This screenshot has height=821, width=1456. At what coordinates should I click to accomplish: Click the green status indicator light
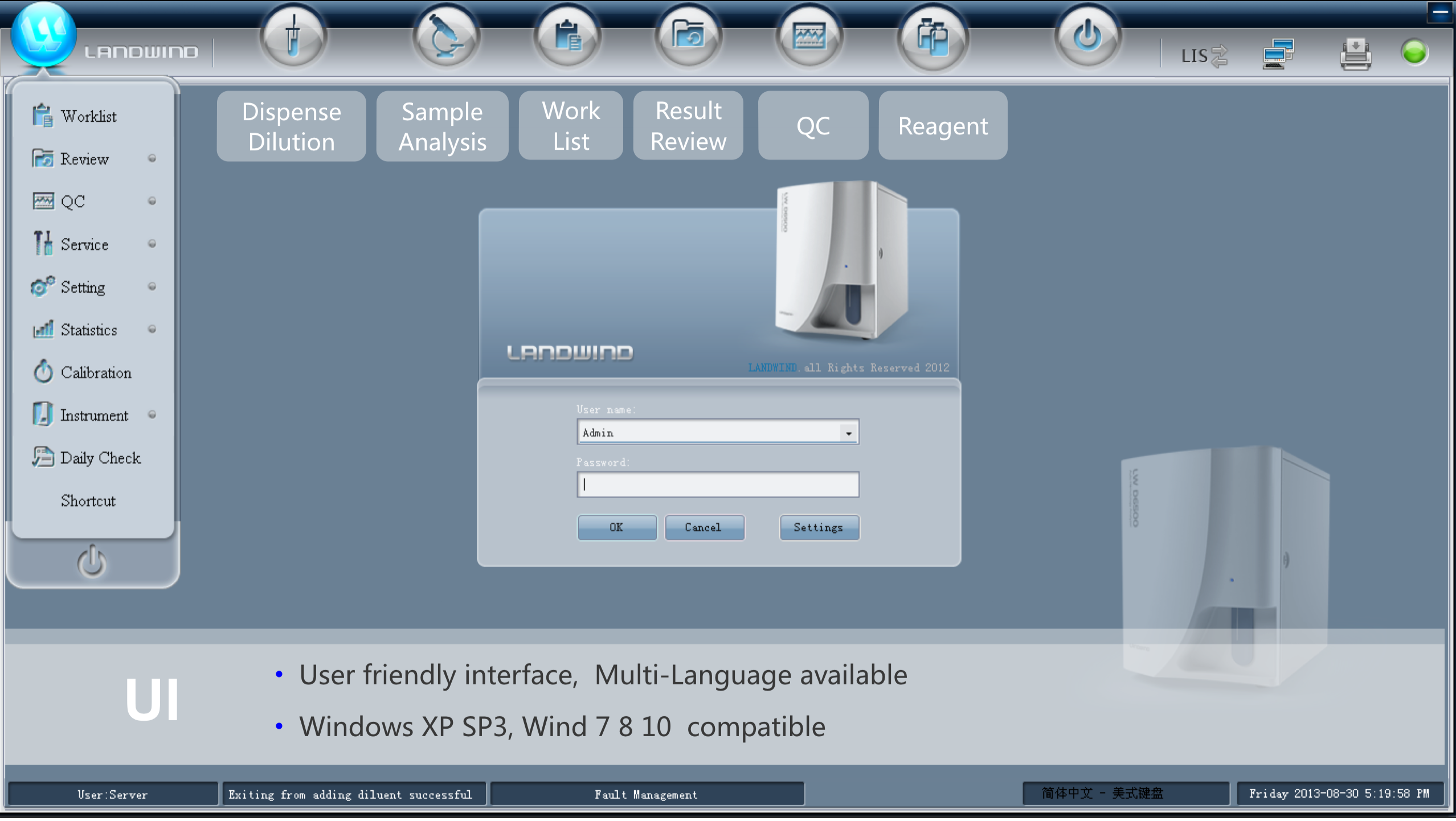(1414, 53)
